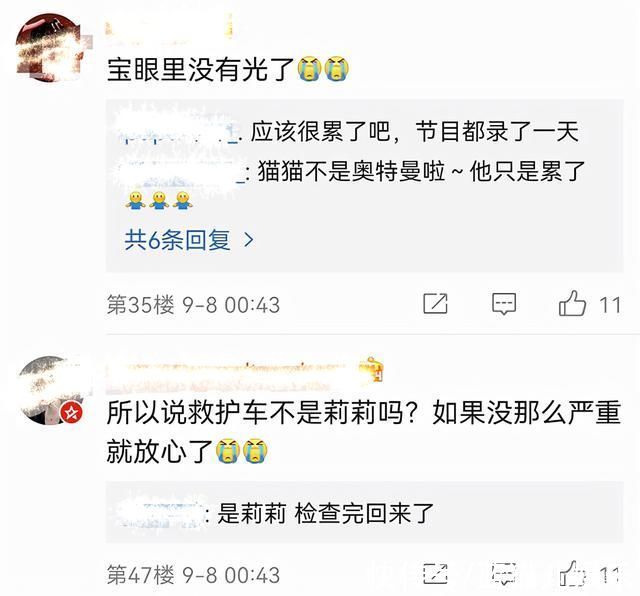Share the 47th floor comment
The image size is (640, 596).
(436, 574)
